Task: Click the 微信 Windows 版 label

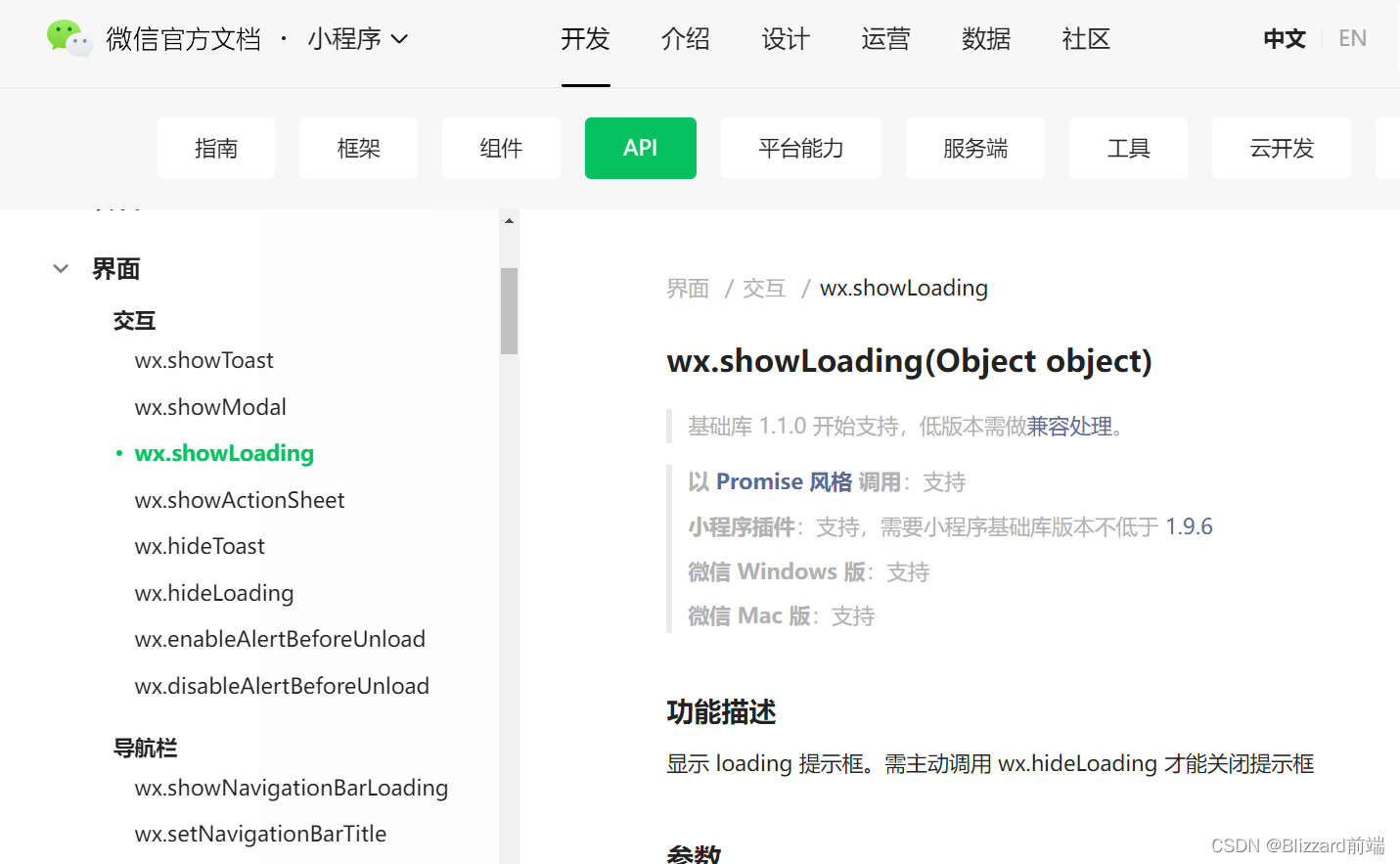Action: pos(777,571)
